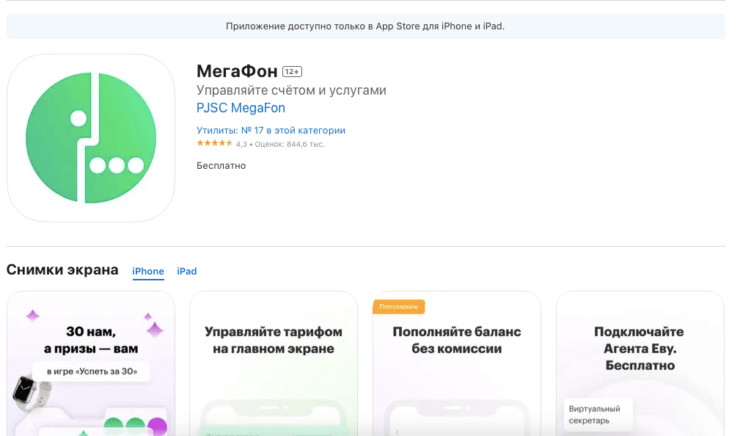Click the 'Снимки экрана' section heading
The height and width of the screenshot is (436, 740).
tap(62, 270)
